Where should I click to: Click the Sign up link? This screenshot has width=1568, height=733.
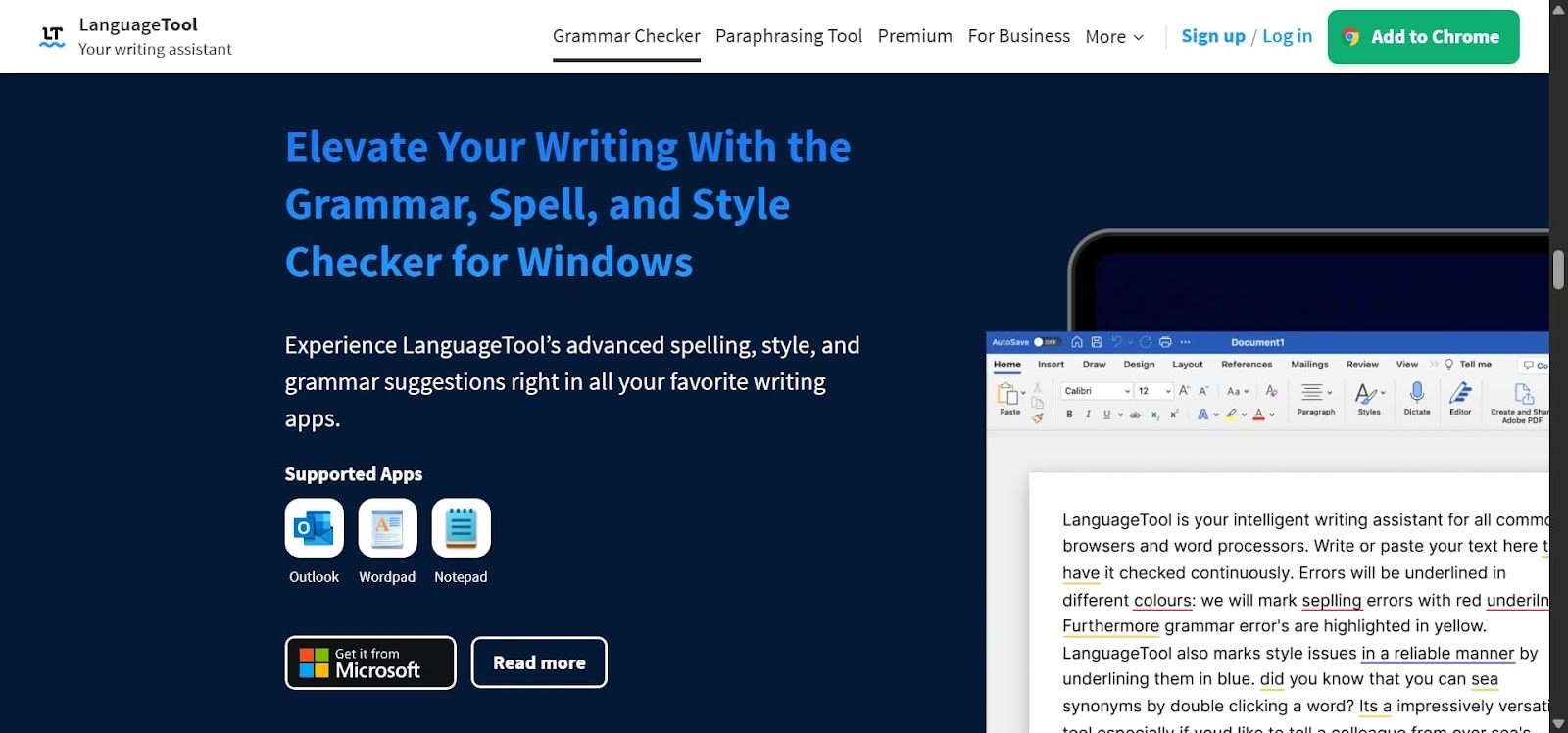[1213, 36]
